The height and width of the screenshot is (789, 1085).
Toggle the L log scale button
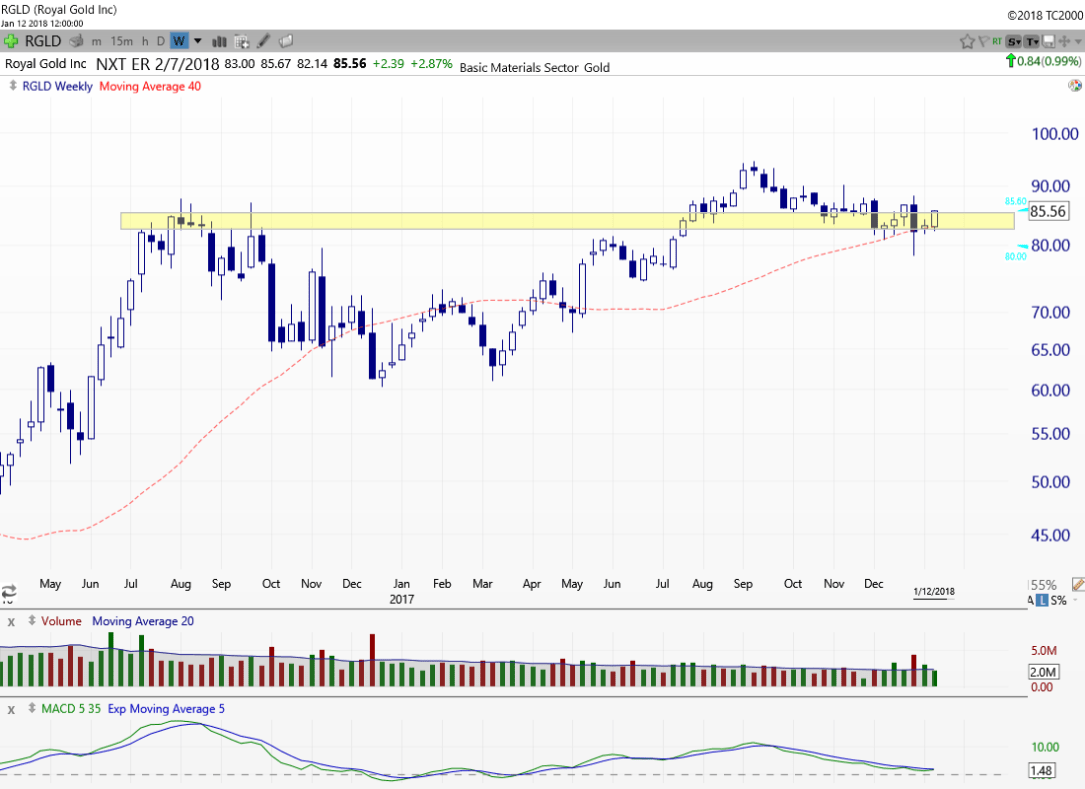(x=1043, y=599)
